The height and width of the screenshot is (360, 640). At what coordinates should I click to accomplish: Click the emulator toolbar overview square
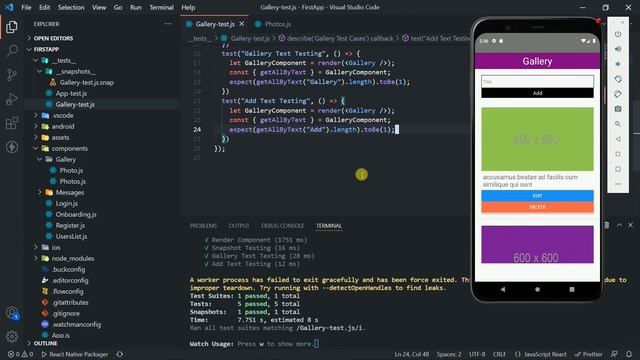(618, 169)
